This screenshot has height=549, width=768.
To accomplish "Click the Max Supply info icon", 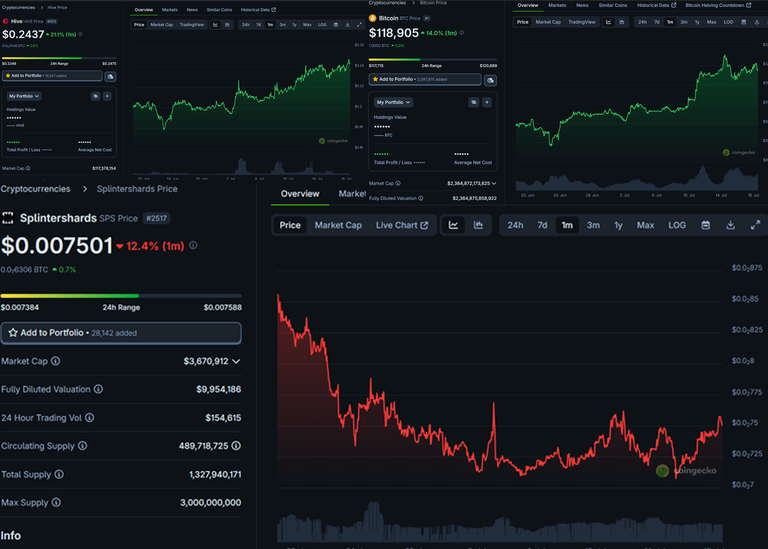I will click(56, 502).
